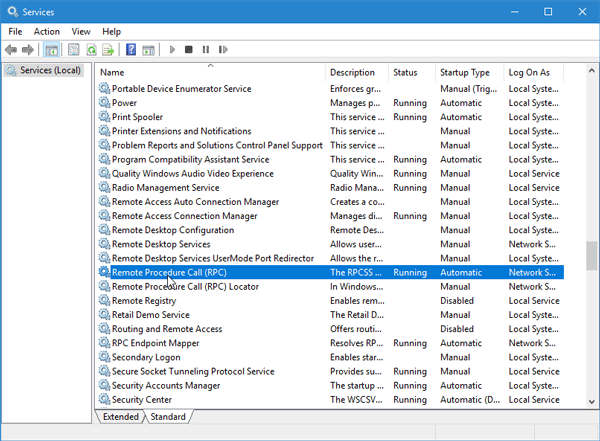Select Portable Device Enumerator Service row

(331, 88)
